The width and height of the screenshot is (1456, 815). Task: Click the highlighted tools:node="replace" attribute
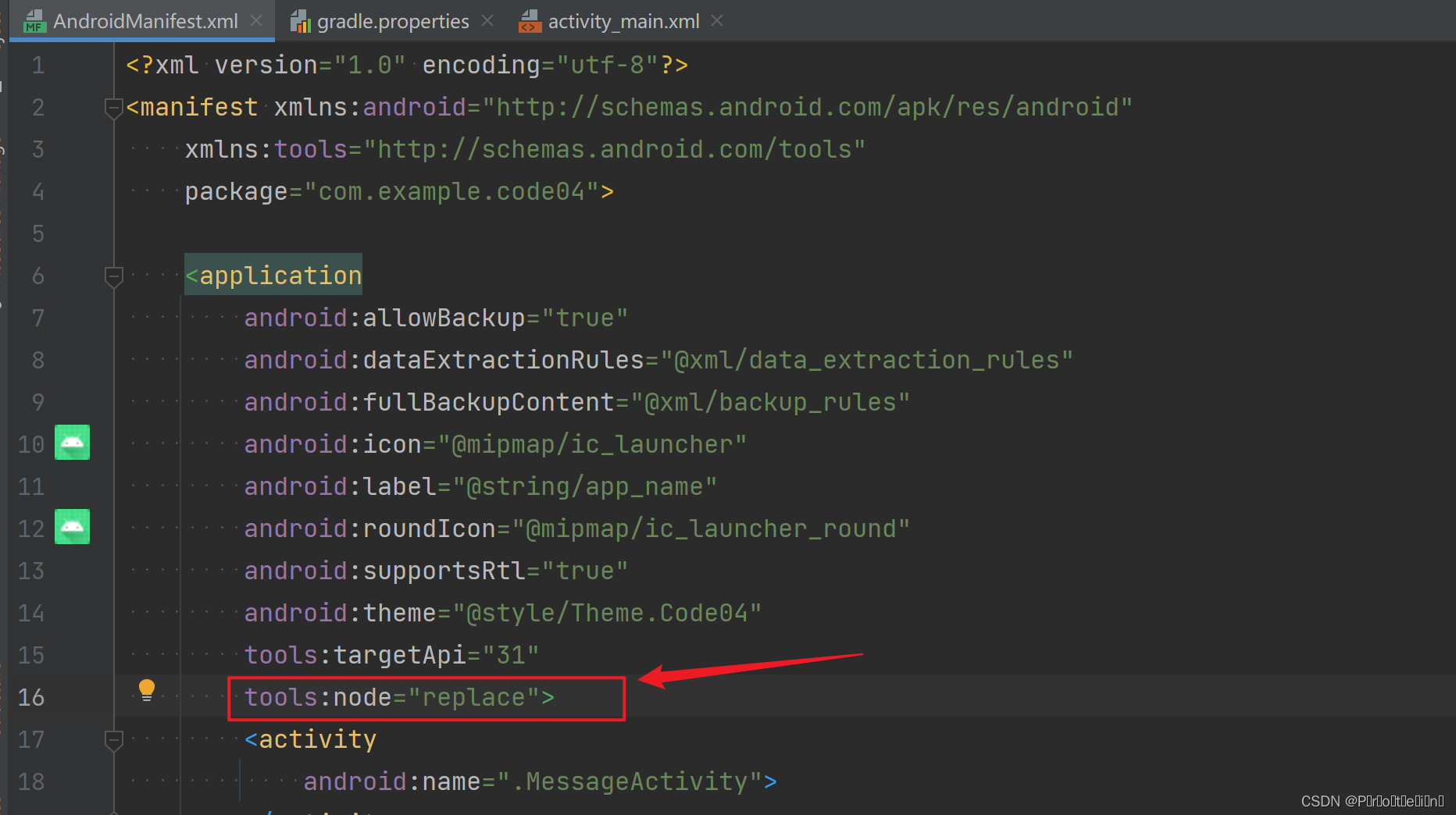coord(397,697)
